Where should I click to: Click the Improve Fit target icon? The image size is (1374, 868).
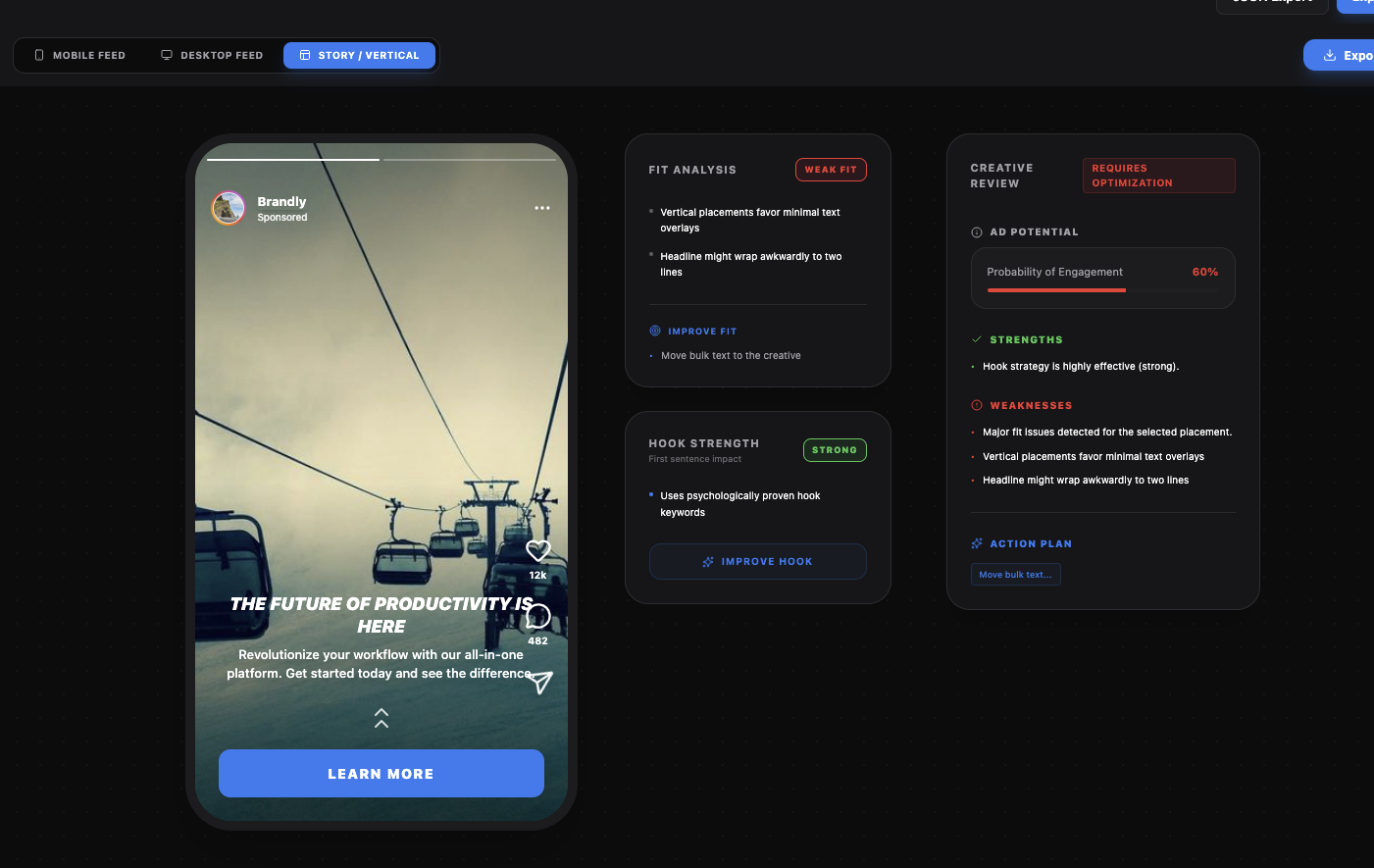click(655, 331)
